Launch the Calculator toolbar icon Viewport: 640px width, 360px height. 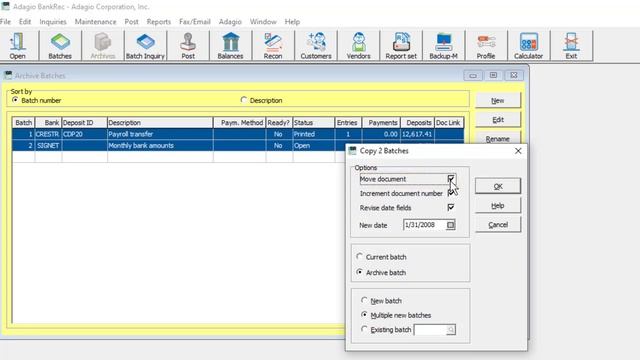(x=528, y=46)
